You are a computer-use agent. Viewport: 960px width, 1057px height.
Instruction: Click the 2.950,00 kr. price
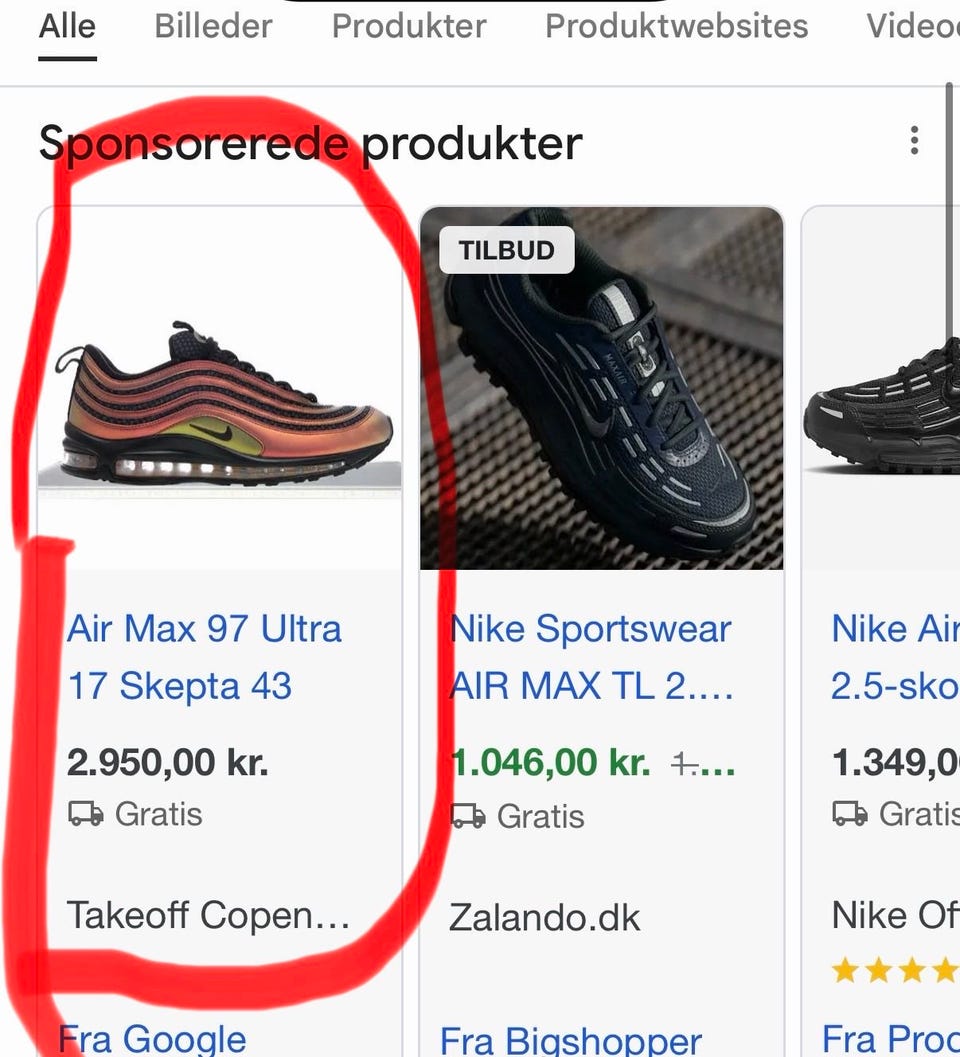[x=167, y=763]
